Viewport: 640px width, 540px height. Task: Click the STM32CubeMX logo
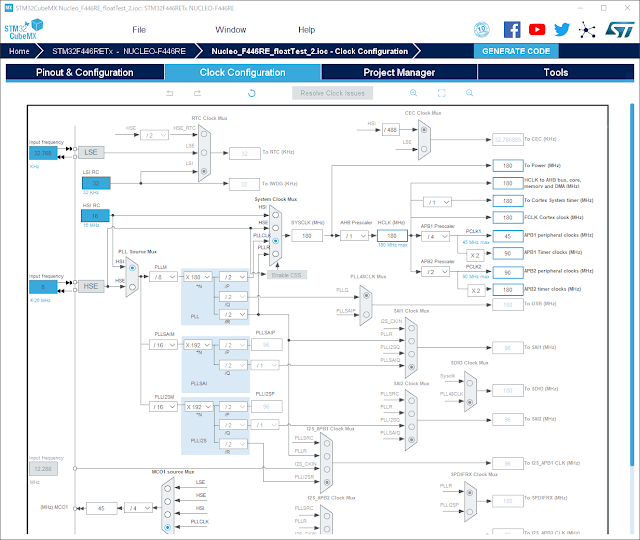[x=24, y=29]
